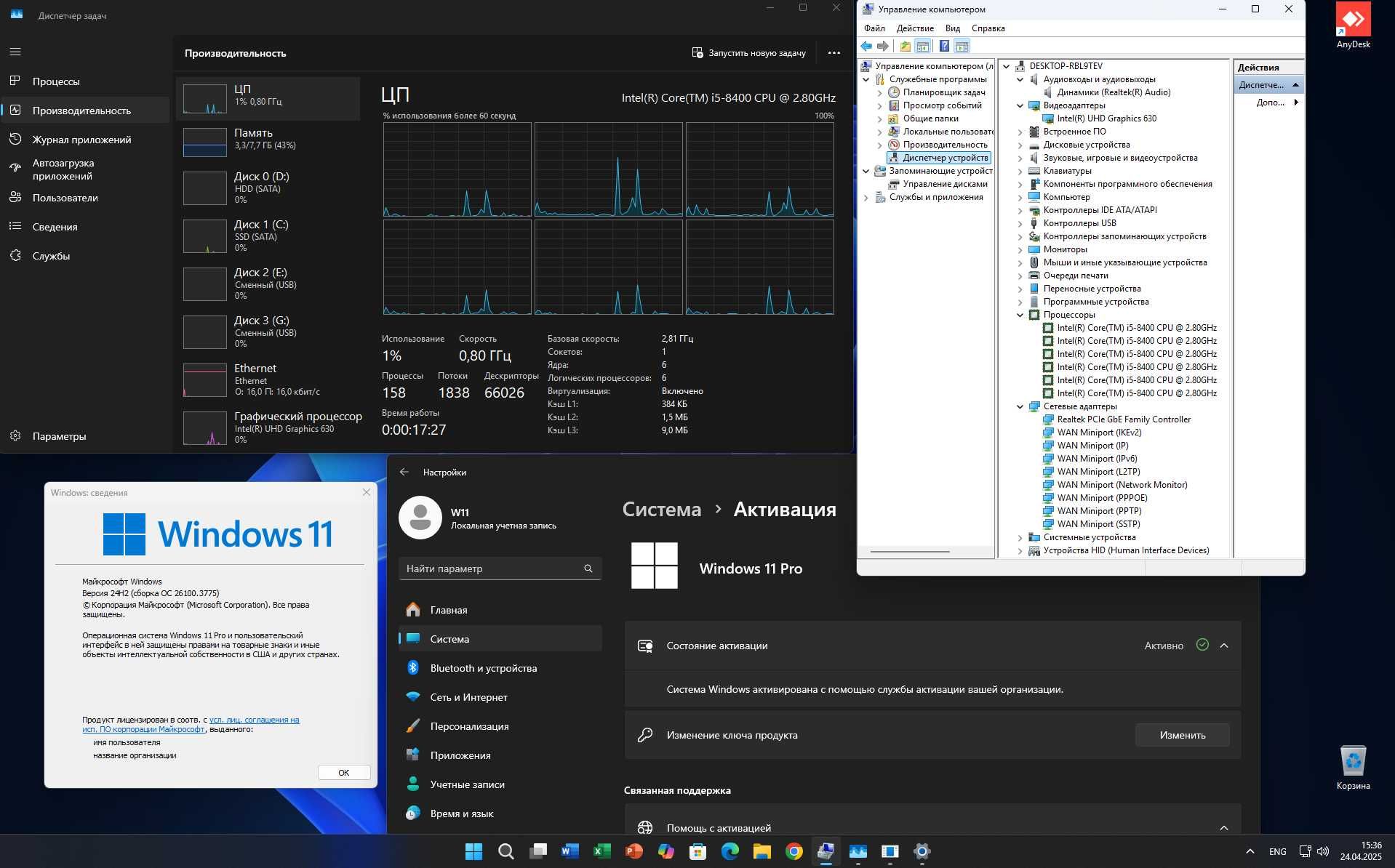Screen dimensions: 1395x868
Task: Expand the Клавиатуры device category
Action: [x=1020, y=171]
